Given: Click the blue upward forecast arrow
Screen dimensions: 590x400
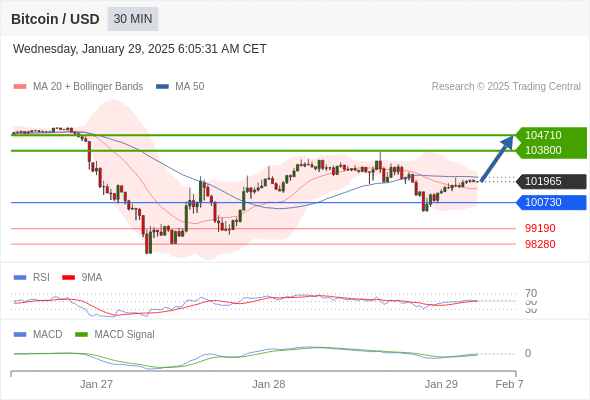Looking at the screenshot, I should click(x=497, y=158).
